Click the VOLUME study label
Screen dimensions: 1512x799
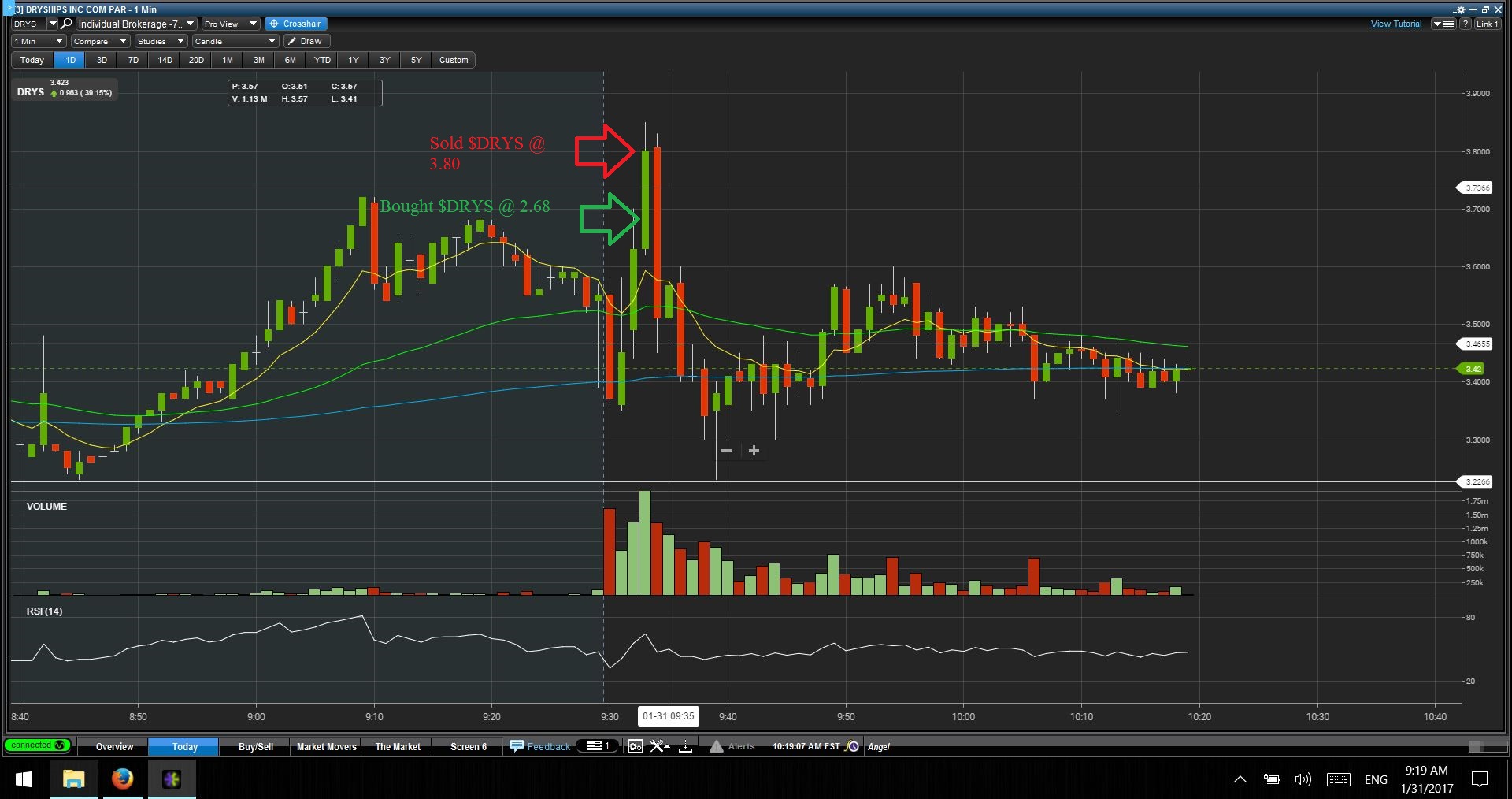[x=46, y=507]
